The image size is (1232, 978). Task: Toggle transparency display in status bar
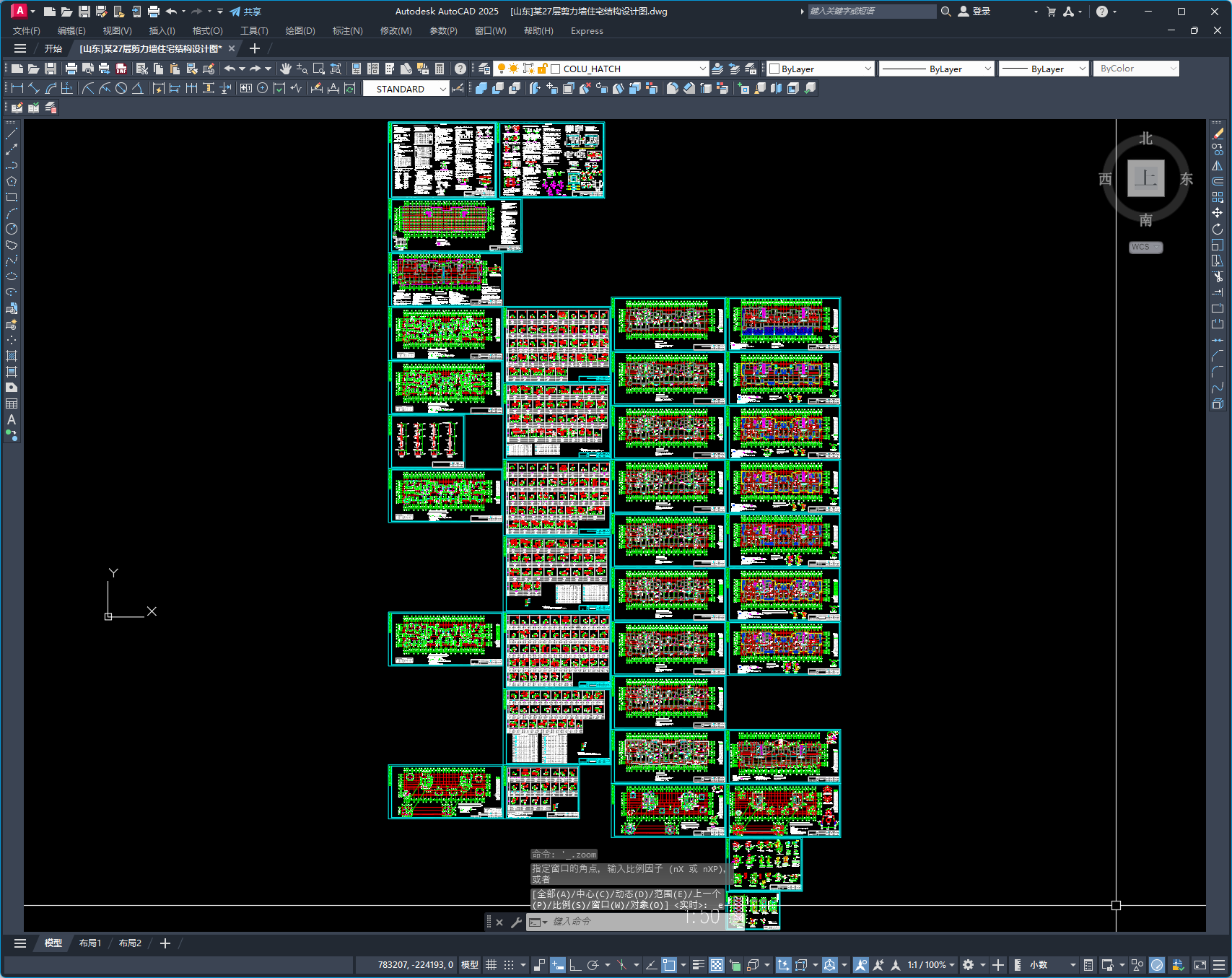[716, 965]
